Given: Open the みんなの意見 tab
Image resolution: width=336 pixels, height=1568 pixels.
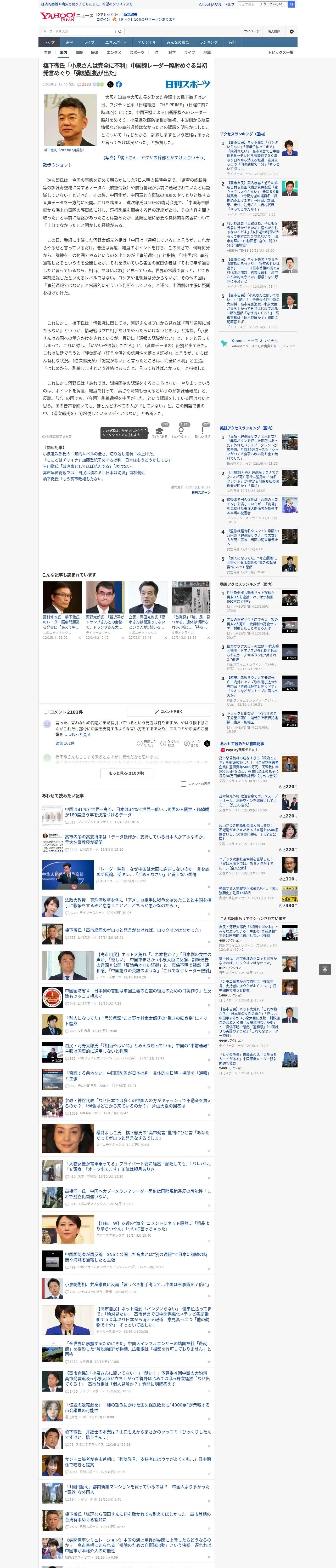Looking at the screenshot, I should tap(177, 42).
